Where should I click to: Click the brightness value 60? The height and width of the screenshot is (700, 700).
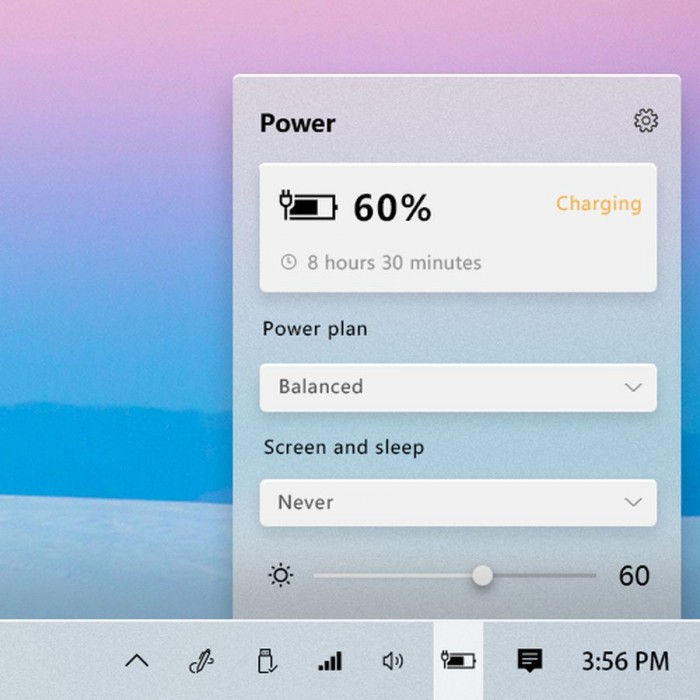(634, 575)
